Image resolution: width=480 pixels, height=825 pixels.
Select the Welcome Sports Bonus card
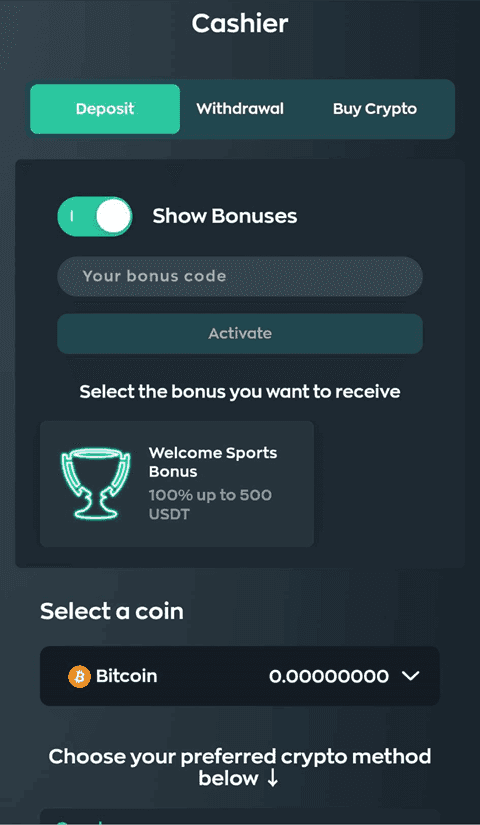[177, 484]
